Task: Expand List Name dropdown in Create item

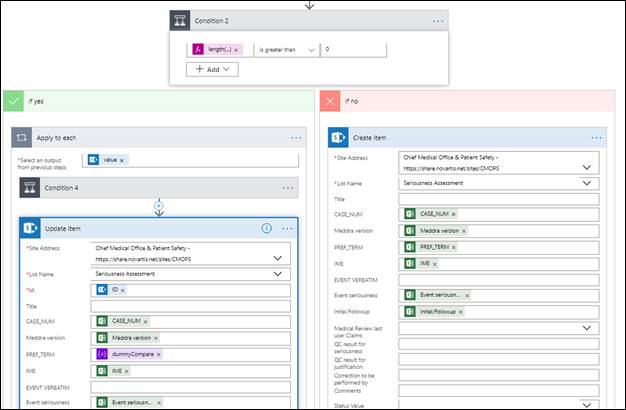Action: [x=586, y=183]
